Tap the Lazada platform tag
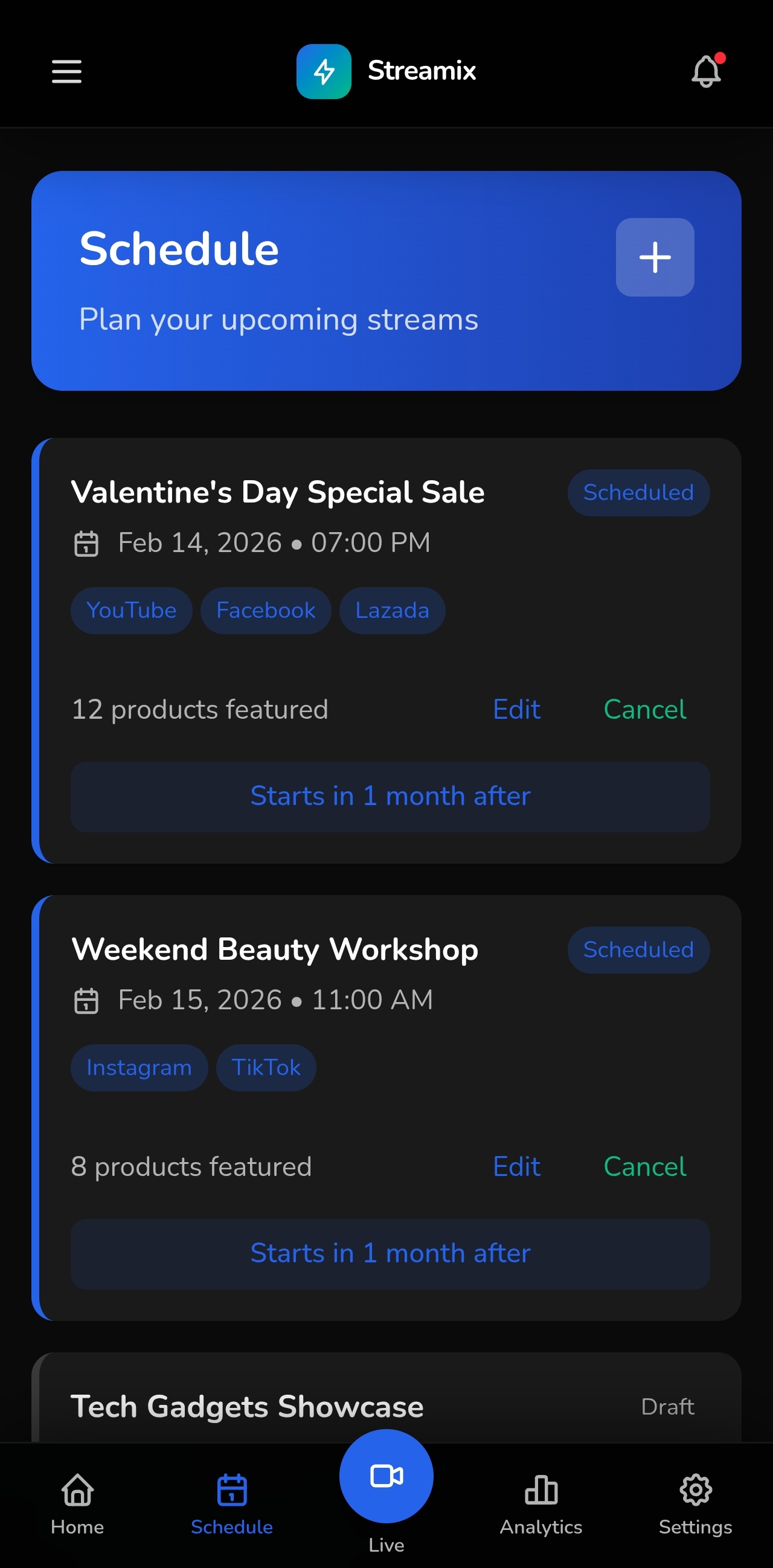The image size is (773, 1568). click(x=392, y=610)
